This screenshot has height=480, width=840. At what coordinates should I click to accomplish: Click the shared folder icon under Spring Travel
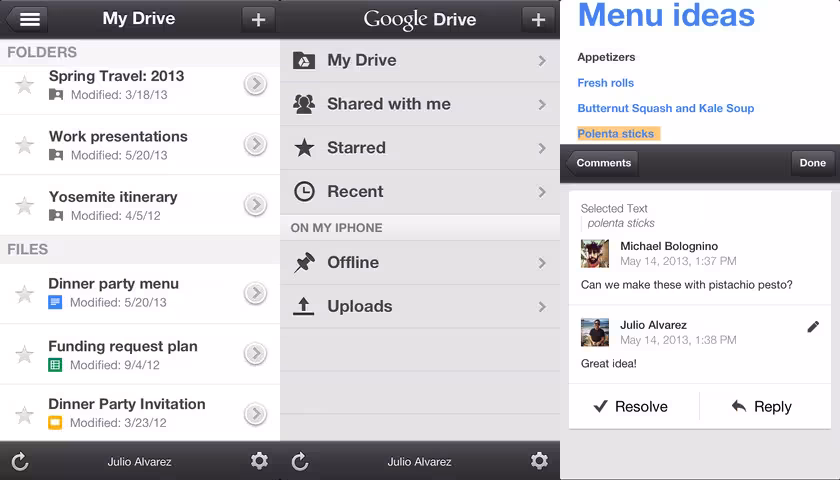(56, 95)
